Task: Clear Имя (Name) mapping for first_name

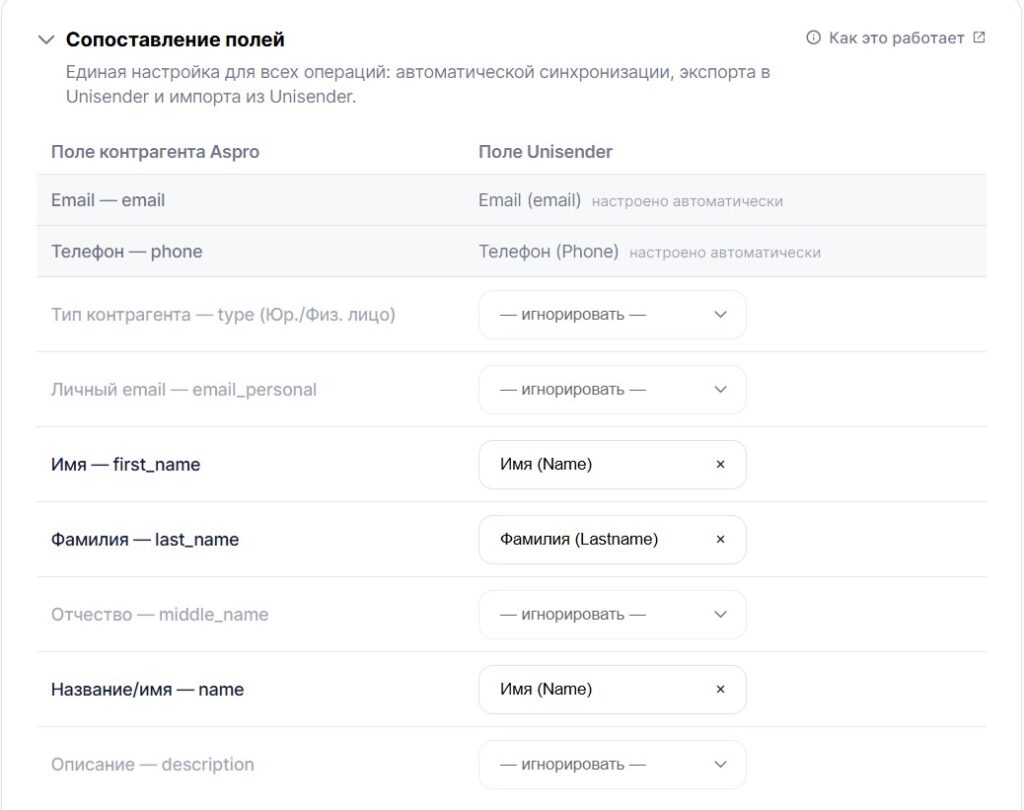Action: click(x=720, y=464)
